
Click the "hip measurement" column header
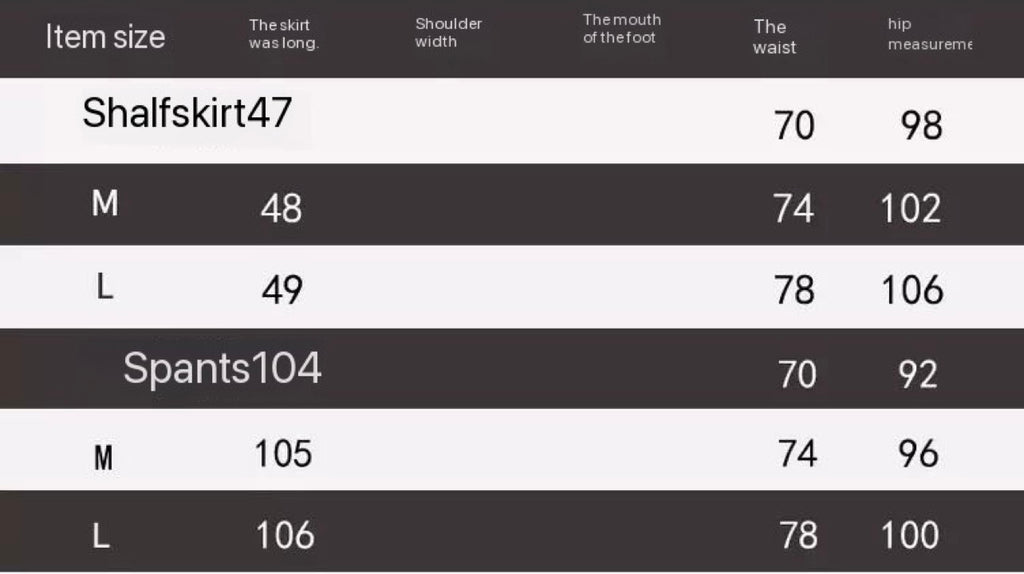pyautogui.click(x=928, y=34)
